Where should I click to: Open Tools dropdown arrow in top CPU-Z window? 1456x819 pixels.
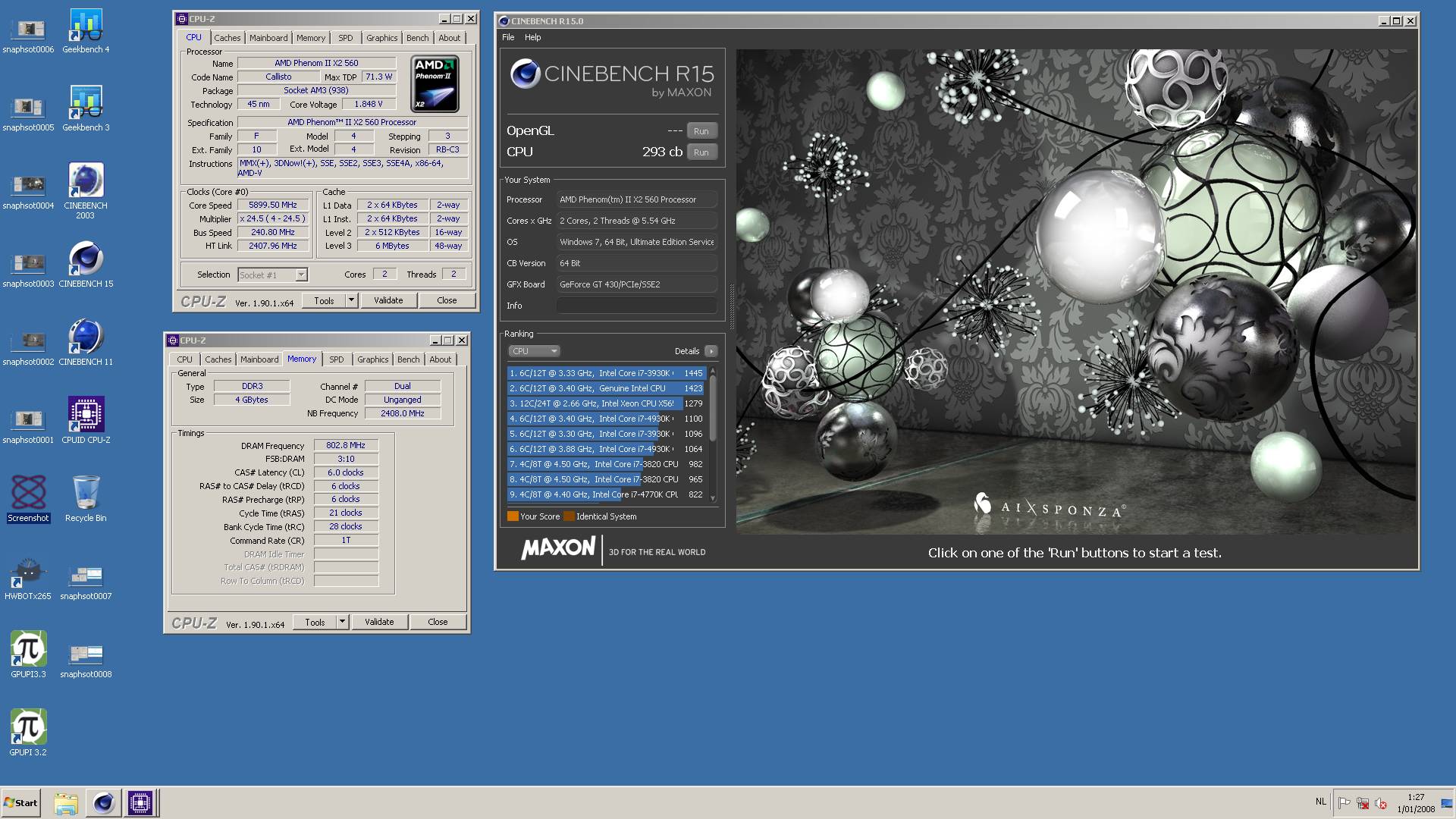tap(351, 300)
